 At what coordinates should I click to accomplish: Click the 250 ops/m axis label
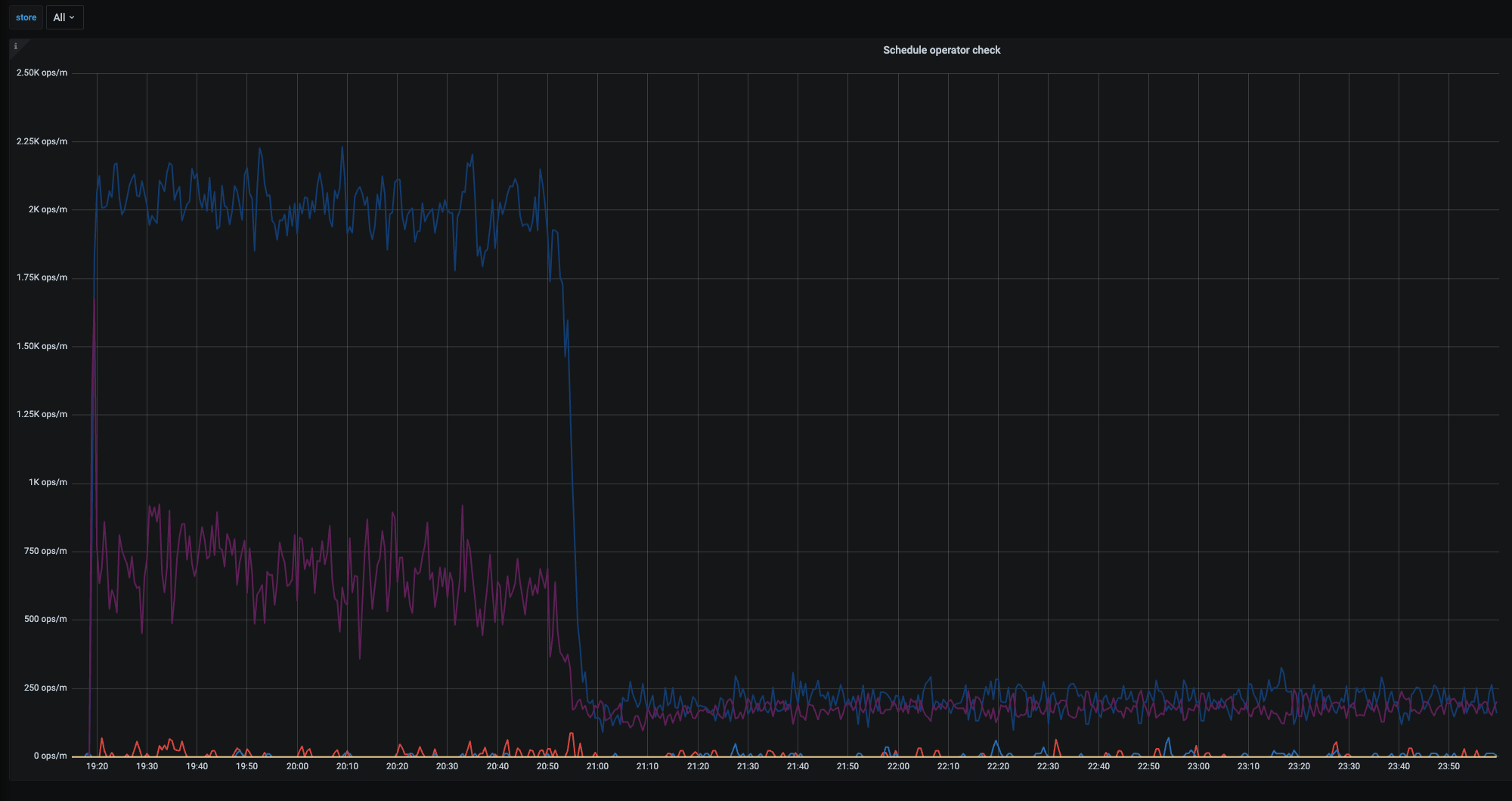(45, 688)
